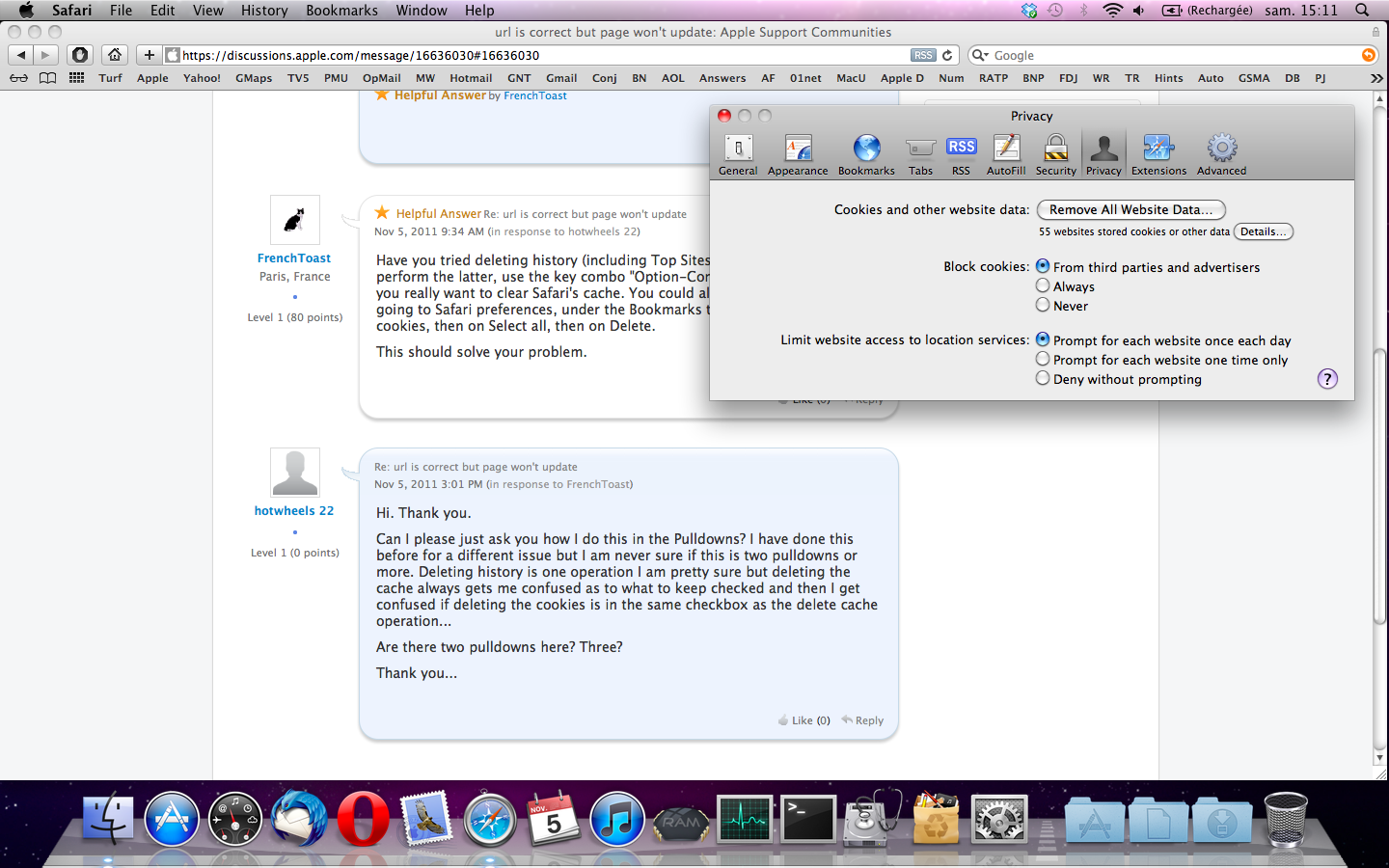Go to the home page via house icon
This screenshot has width=1389, height=868.
[115, 55]
